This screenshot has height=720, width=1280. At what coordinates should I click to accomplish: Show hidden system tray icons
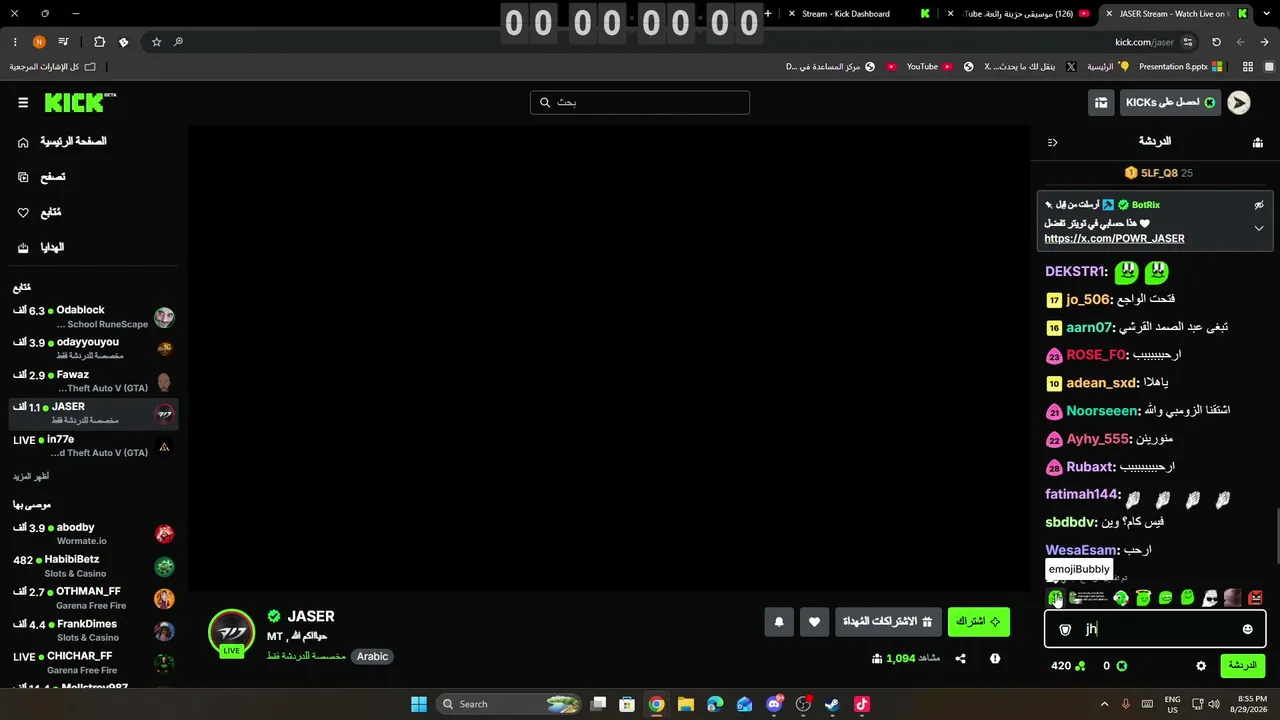pos(1106,704)
